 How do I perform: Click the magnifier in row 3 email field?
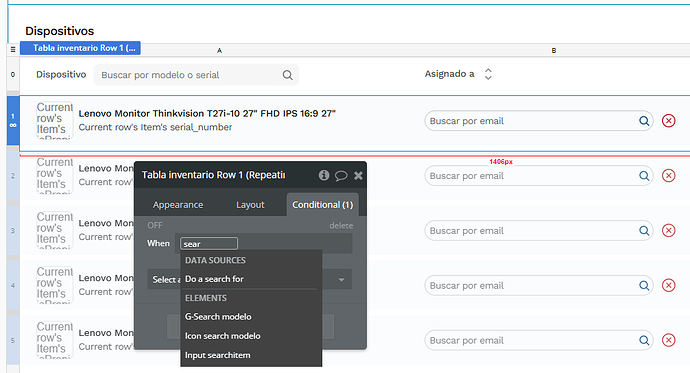click(644, 230)
